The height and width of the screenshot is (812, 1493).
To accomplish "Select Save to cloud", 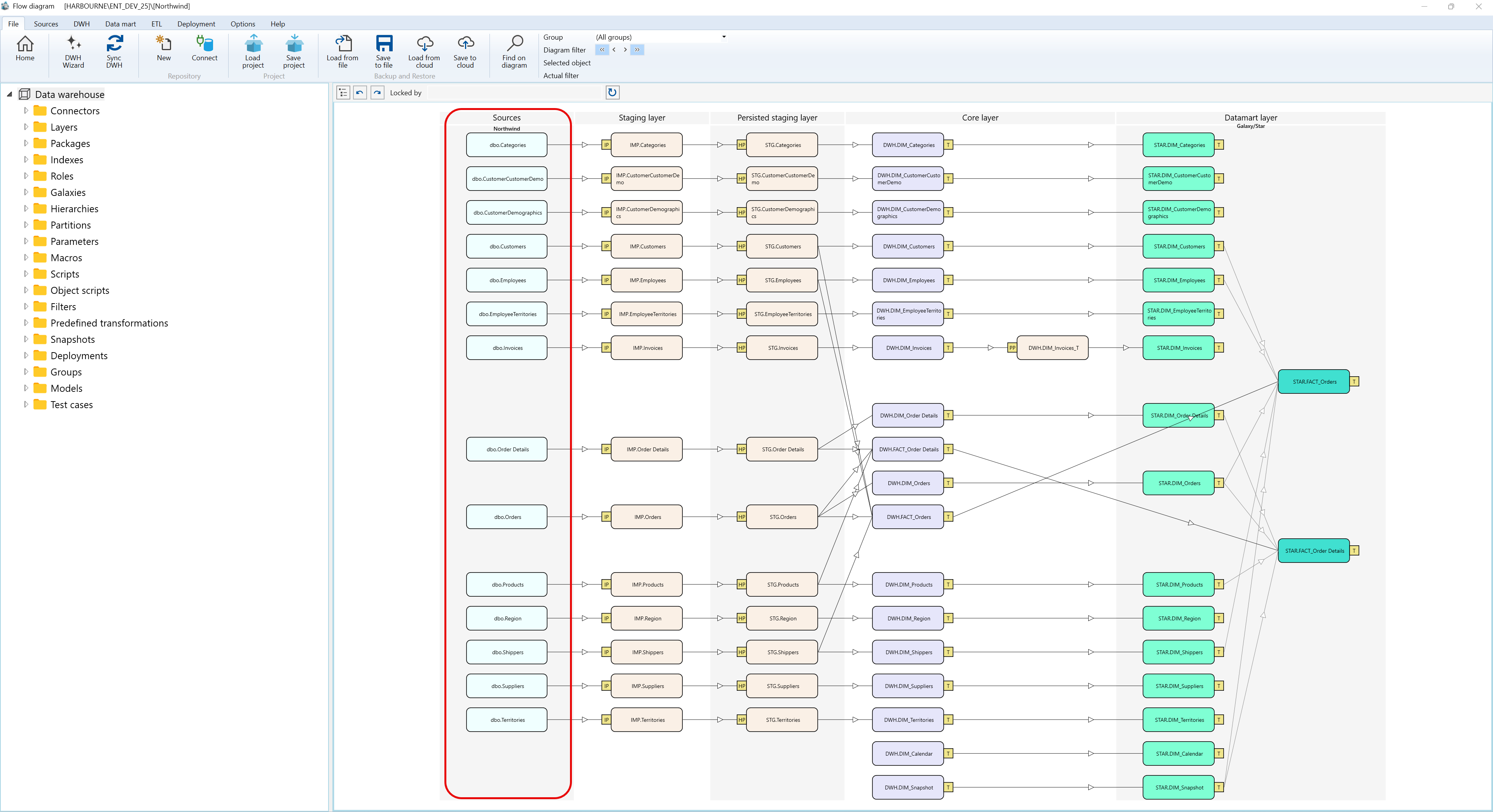I will [x=465, y=52].
